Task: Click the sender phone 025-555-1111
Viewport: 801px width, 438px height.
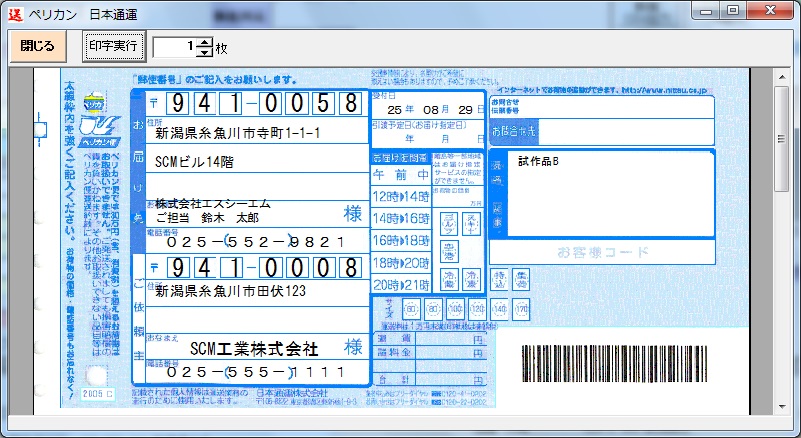Action: click(256, 372)
